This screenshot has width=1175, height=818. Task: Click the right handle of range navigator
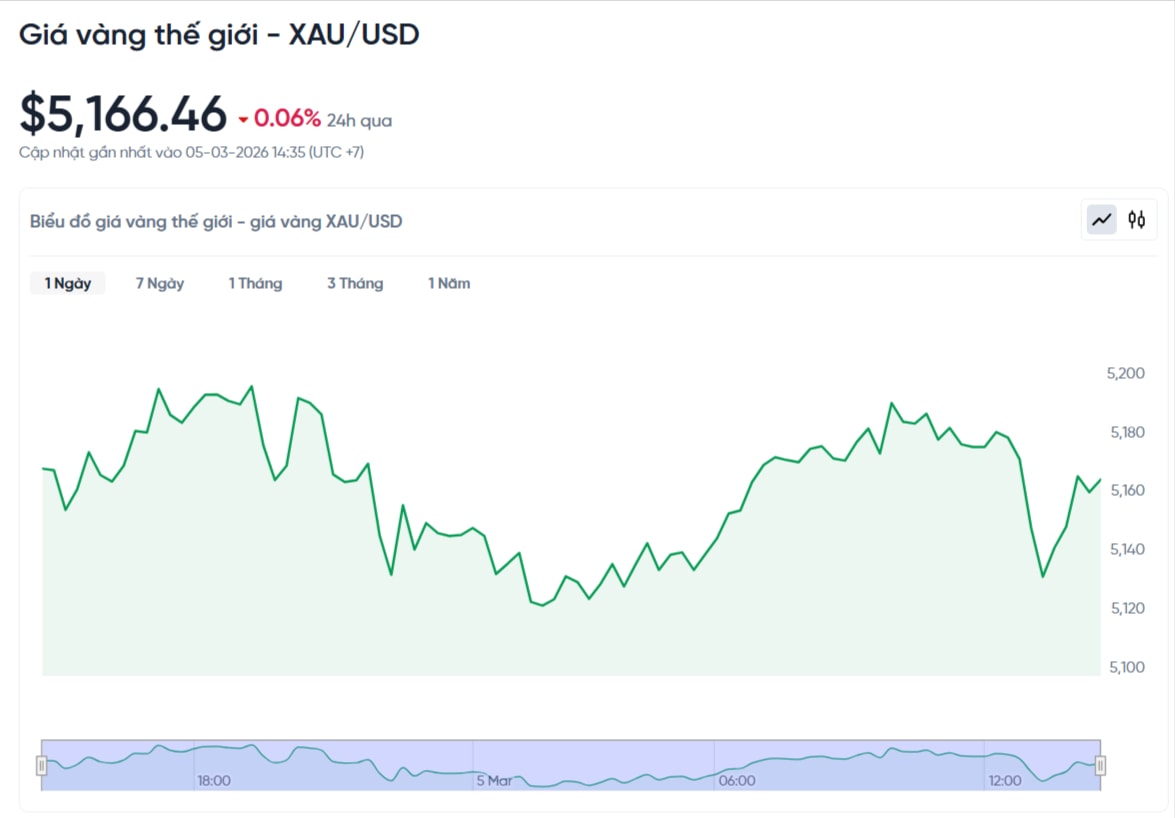pyautogui.click(x=1100, y=766)
